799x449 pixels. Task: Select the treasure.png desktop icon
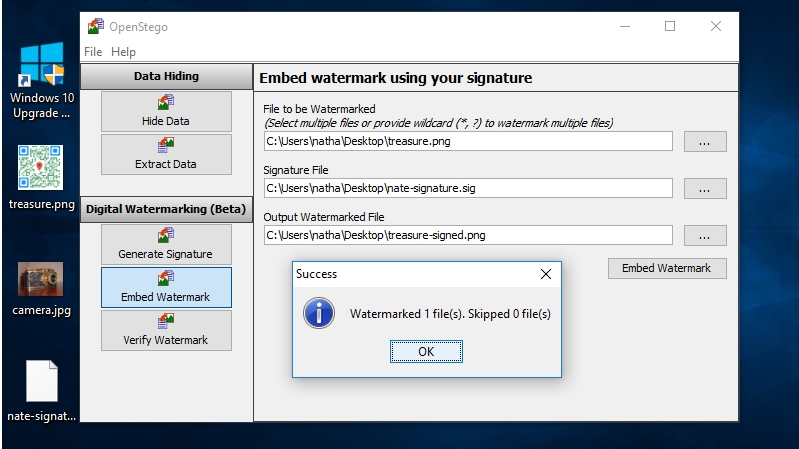[41, 177]
